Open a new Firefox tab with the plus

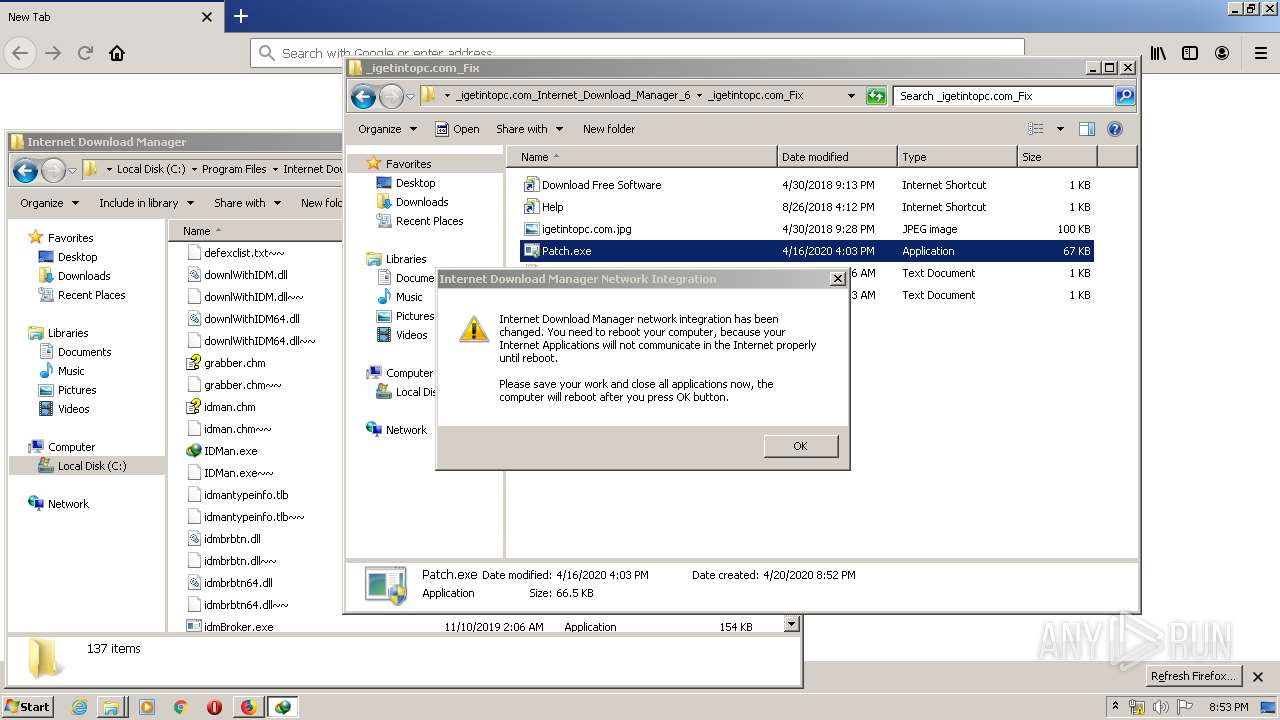pos(241,16)
